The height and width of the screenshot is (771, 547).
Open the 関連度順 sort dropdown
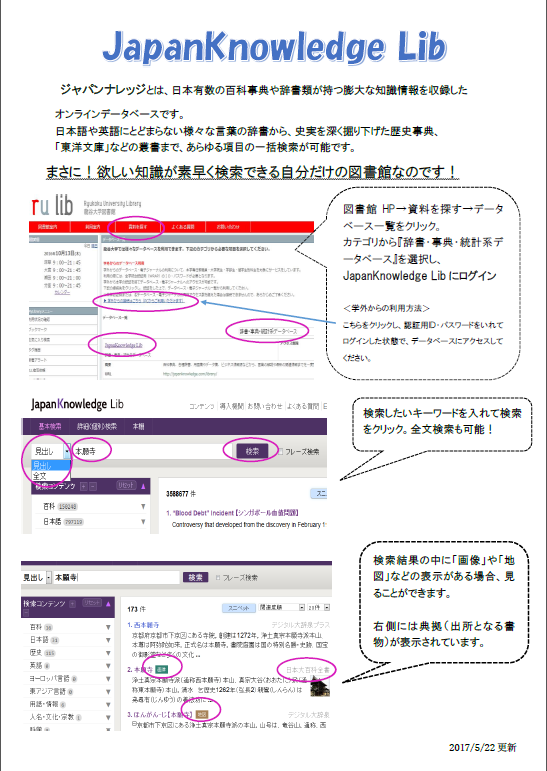pyautogui.click(x=282, y=608)
